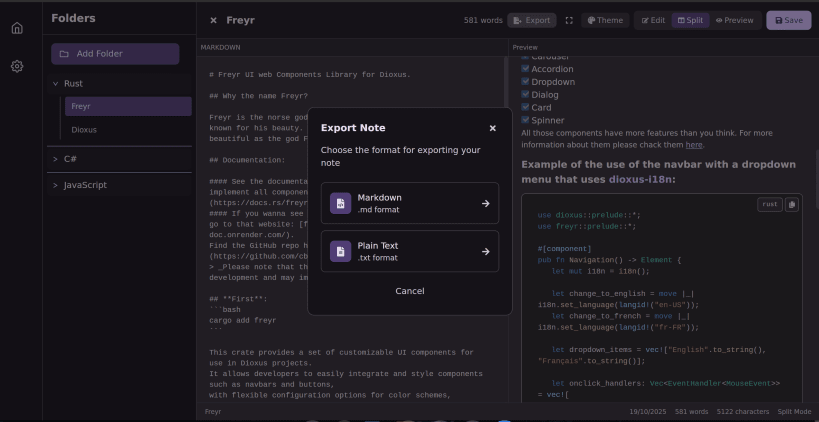
Task: Copy the Rust code block
Action: pyautogui.click(x=791, y=204)
